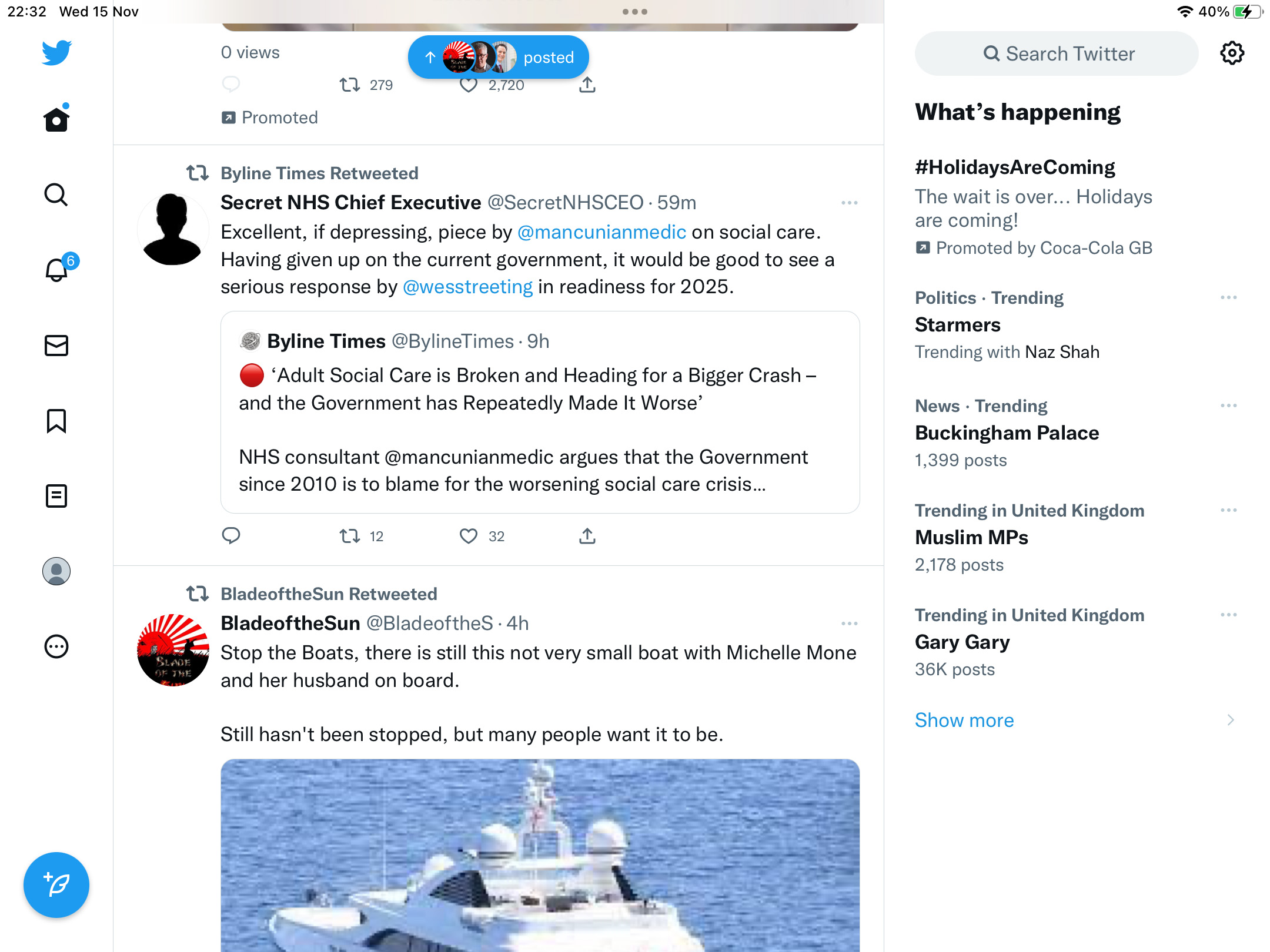Open the Messages envelope icon

pos(56,346)
